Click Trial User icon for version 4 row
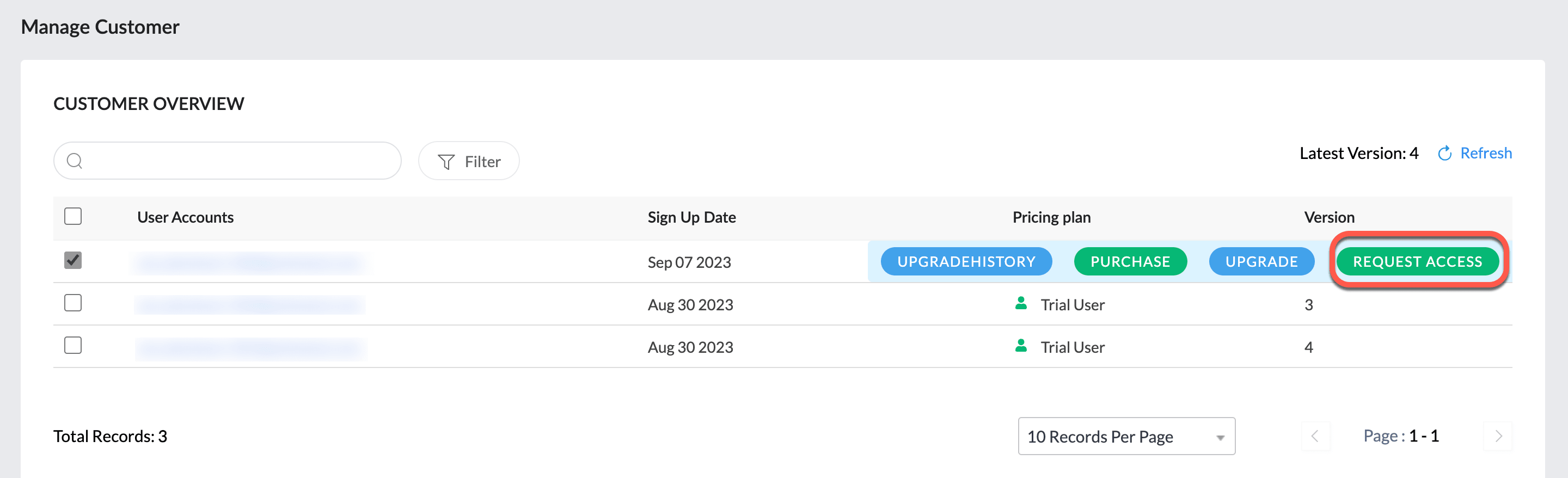The height and width of the screenshot is (478, 1568). coord(1021,346)
